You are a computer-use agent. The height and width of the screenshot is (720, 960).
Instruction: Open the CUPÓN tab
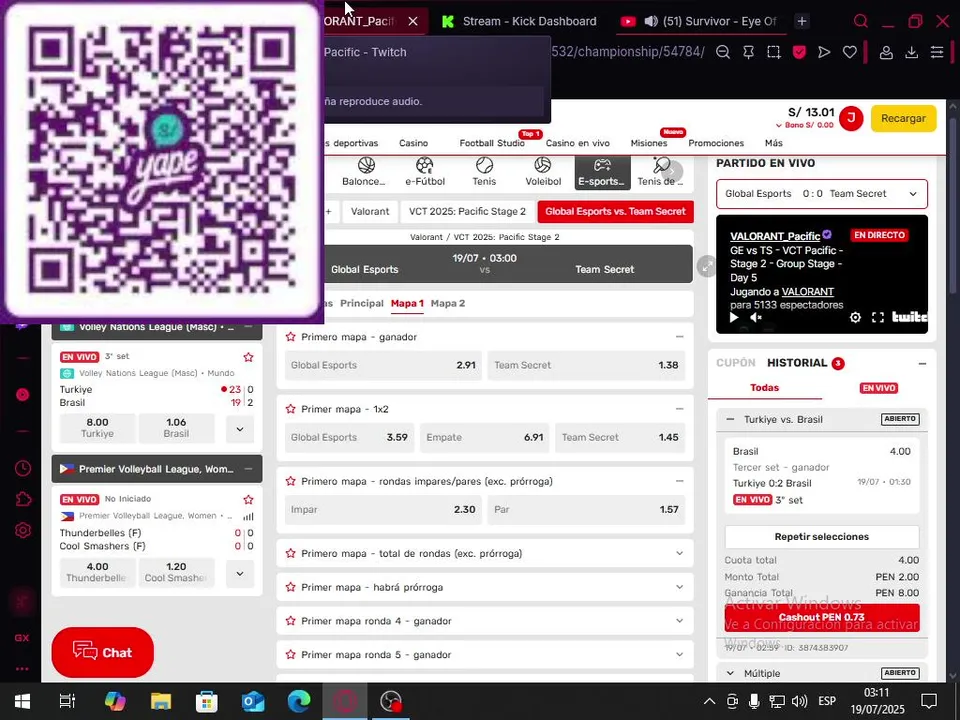(736, 363)
